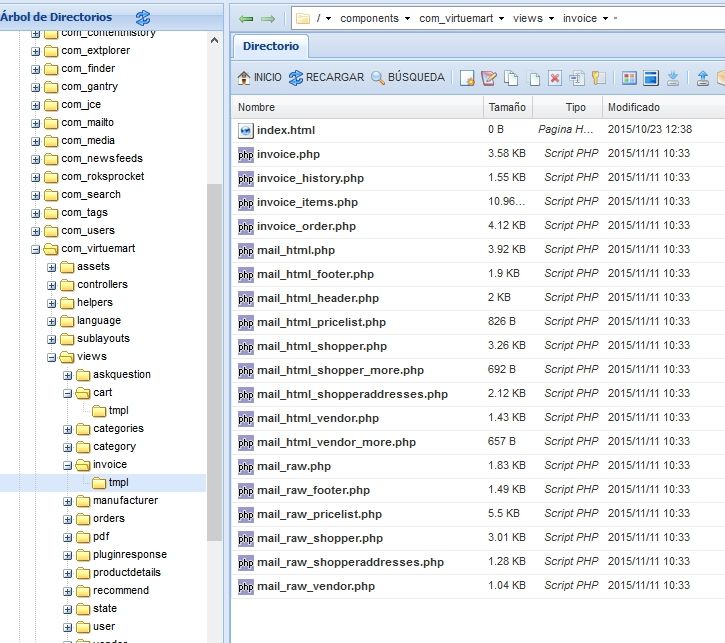The image size is (725, 643).
Task: Click the green back arrow
Action: tap(246, 18)
